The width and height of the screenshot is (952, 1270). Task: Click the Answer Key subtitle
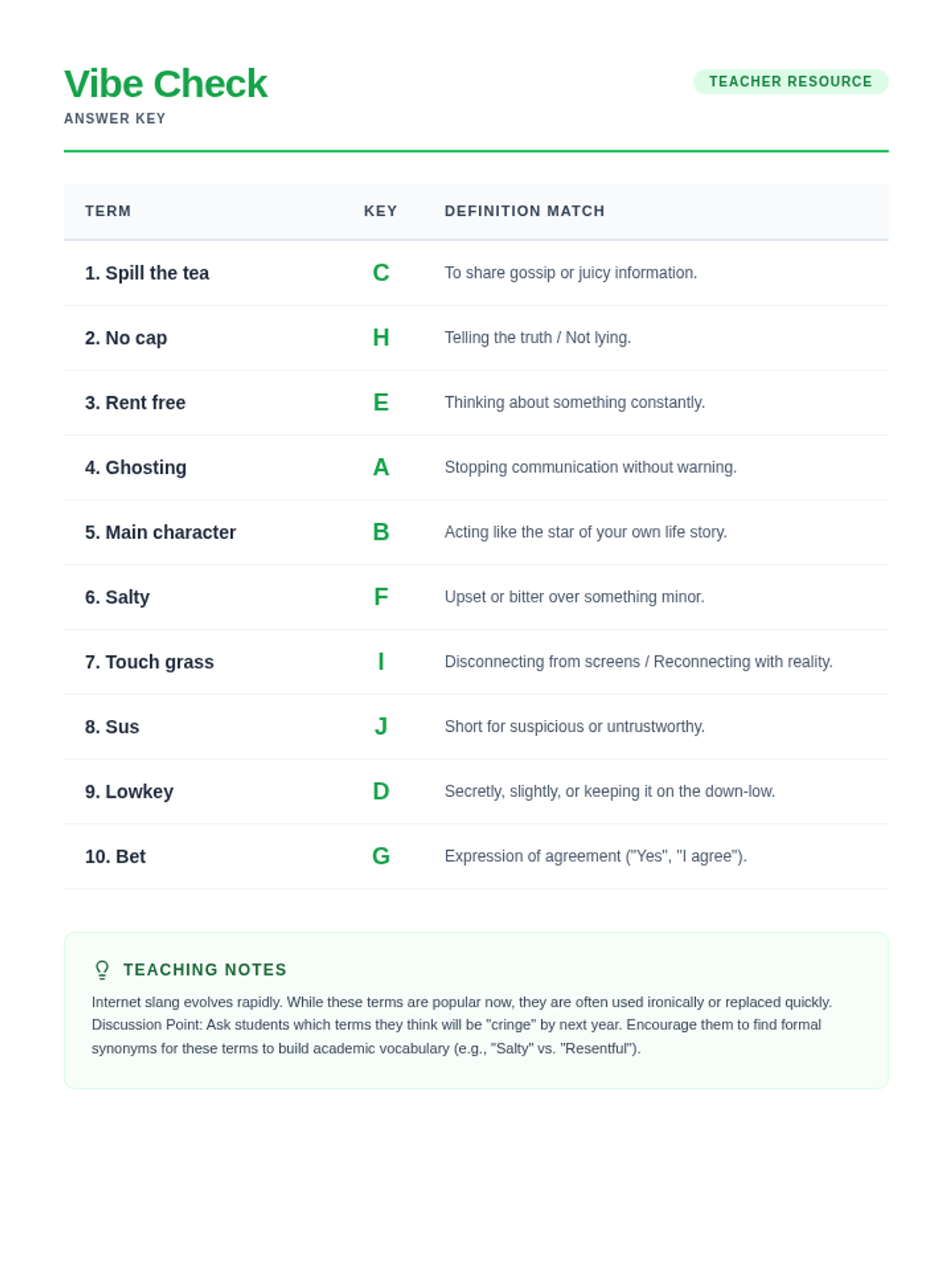(x=115, y=118)
